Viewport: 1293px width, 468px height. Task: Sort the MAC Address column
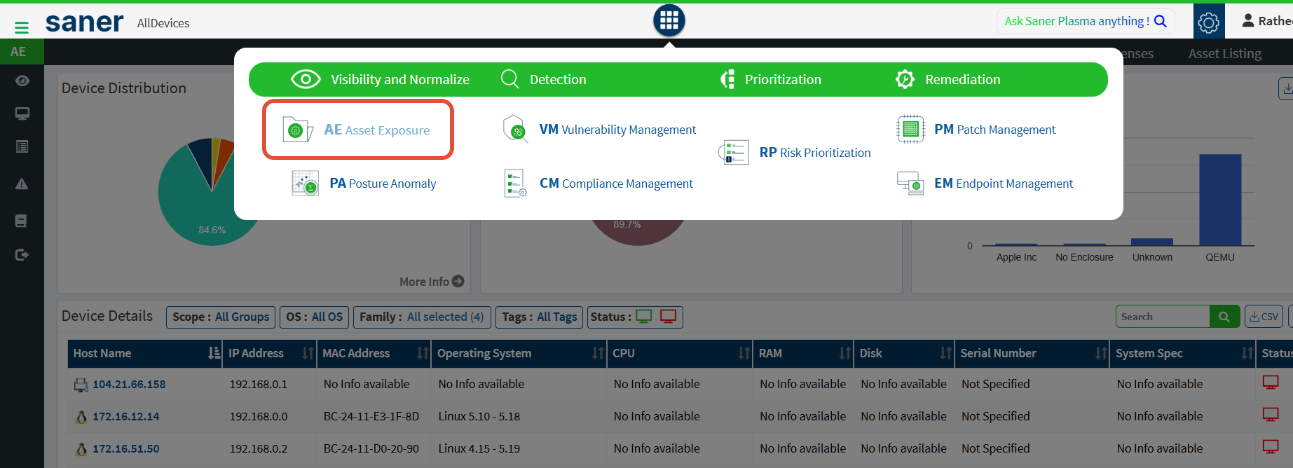(x=422, y=353)
